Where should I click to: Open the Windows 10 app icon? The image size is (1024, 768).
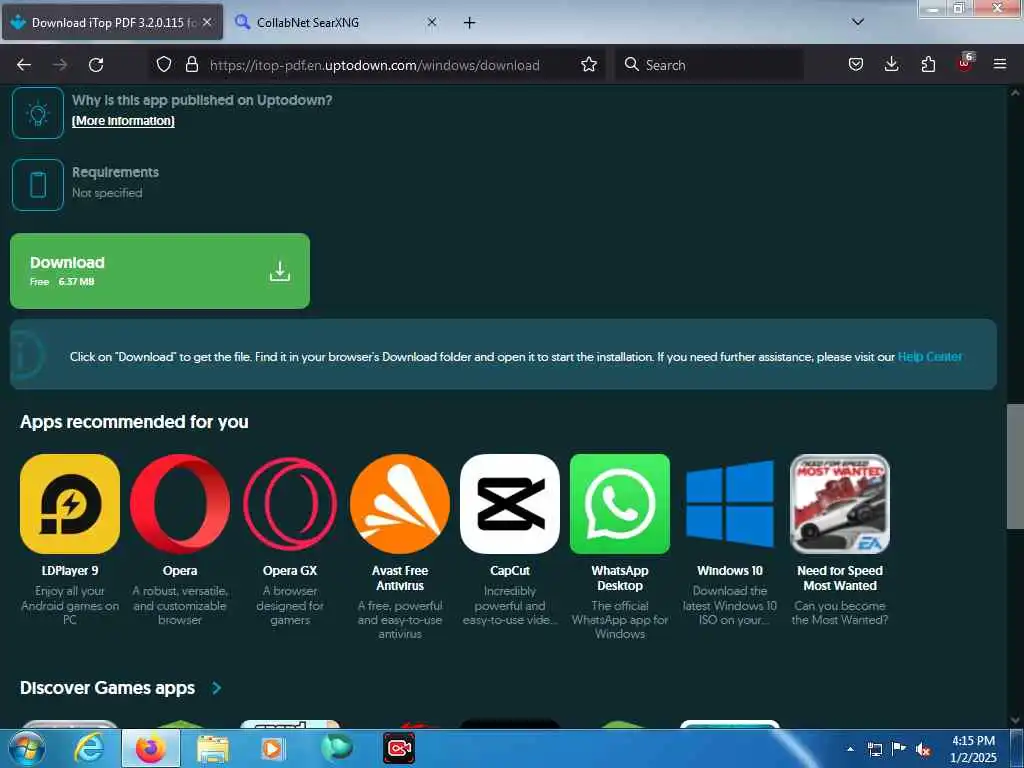click(730, 504)
